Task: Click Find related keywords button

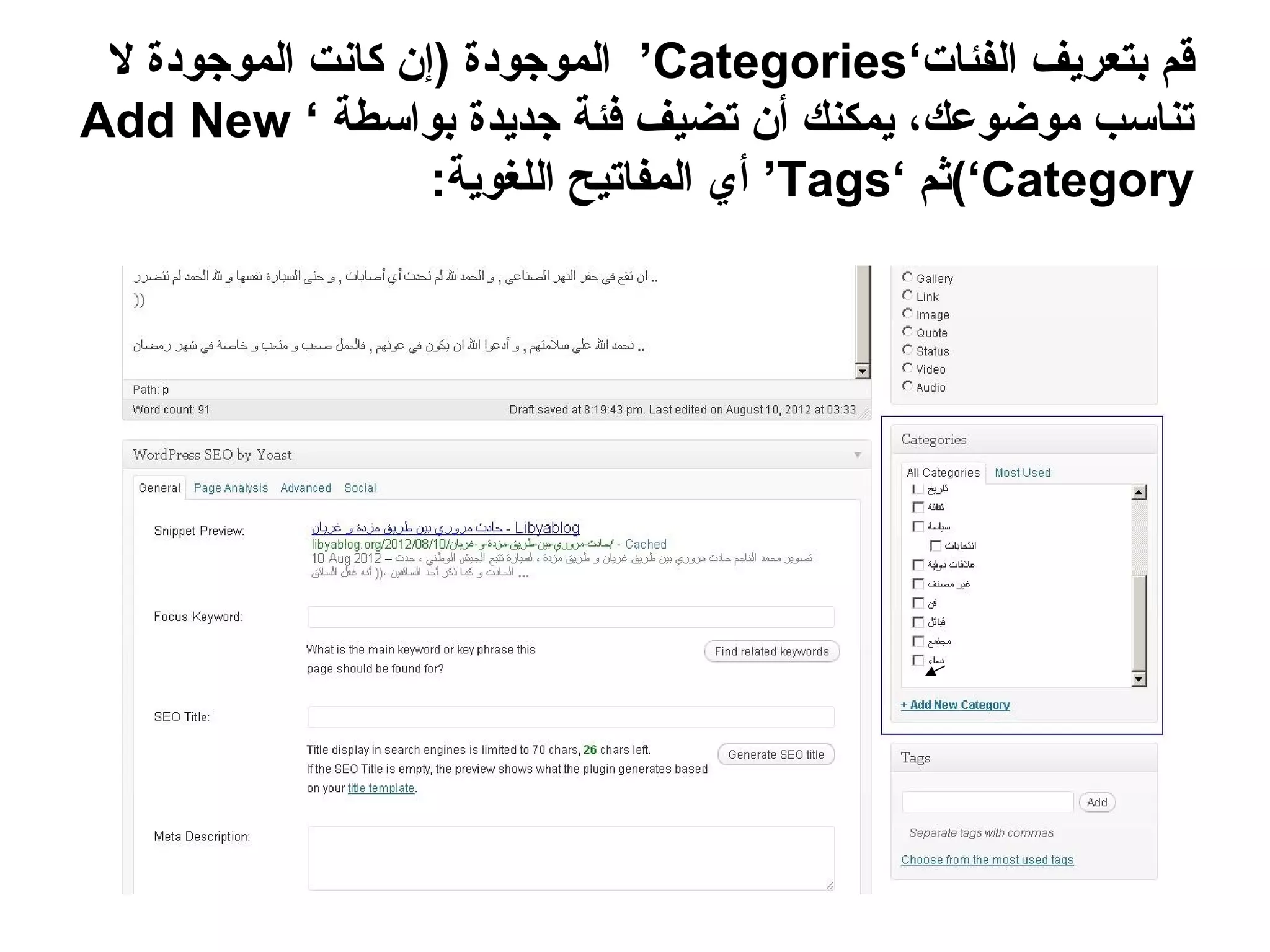Action: (x=771, y=651)
